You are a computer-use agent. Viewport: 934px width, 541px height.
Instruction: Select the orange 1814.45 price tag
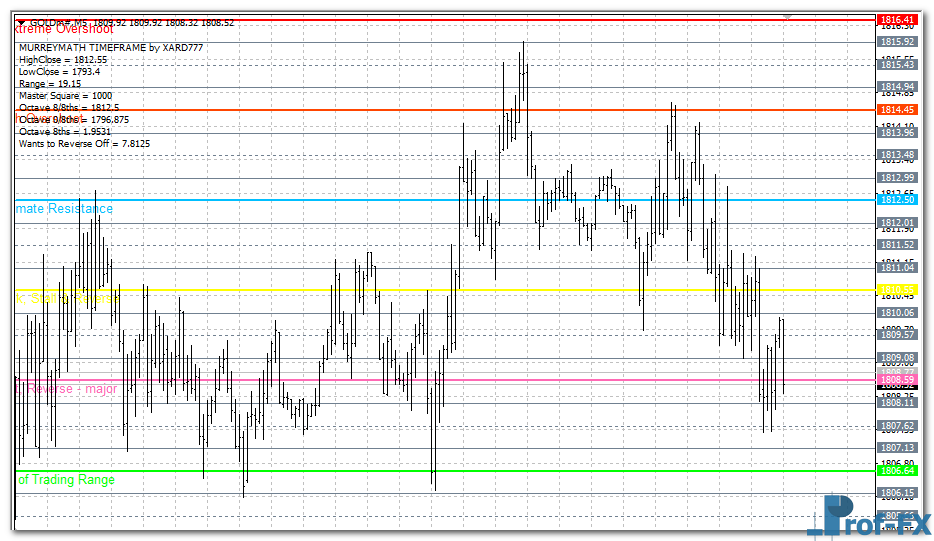(896, 109)
